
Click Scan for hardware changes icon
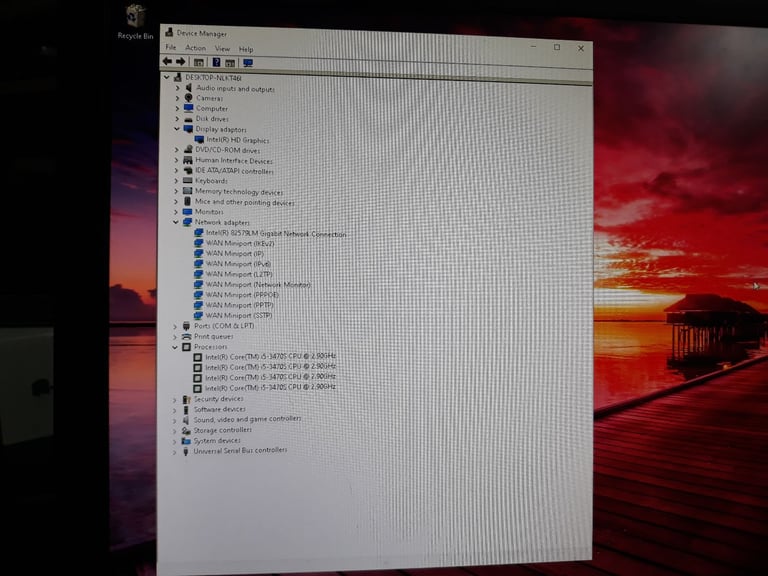pos(248,63)
